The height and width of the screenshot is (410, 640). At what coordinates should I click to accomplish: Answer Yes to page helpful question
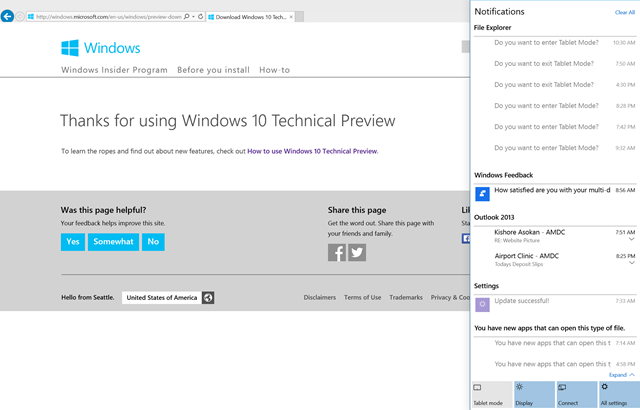click(73, 242)
